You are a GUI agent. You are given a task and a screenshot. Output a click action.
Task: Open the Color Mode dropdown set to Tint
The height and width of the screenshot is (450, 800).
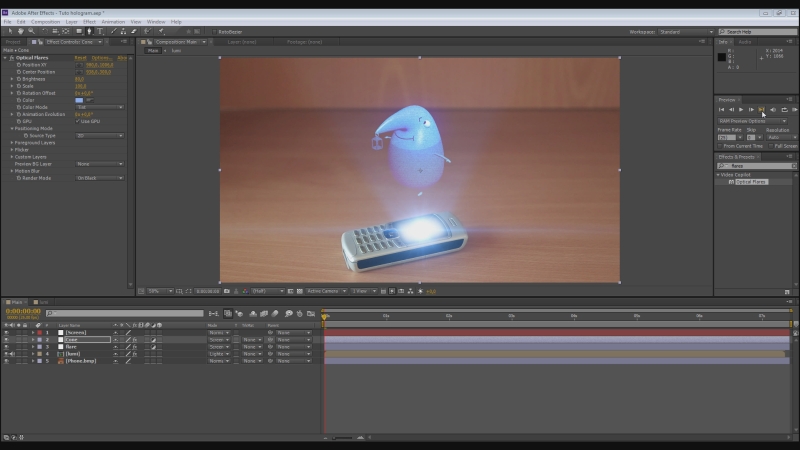pyautogui.click(x=100, y=107)
